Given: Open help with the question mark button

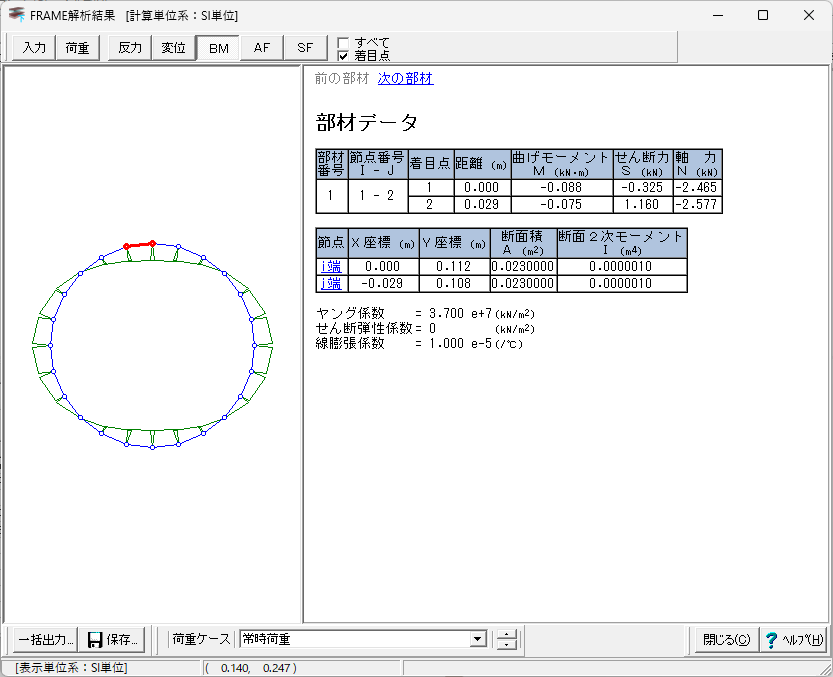Looking at the screenshot, I should [x=794, y=640].
